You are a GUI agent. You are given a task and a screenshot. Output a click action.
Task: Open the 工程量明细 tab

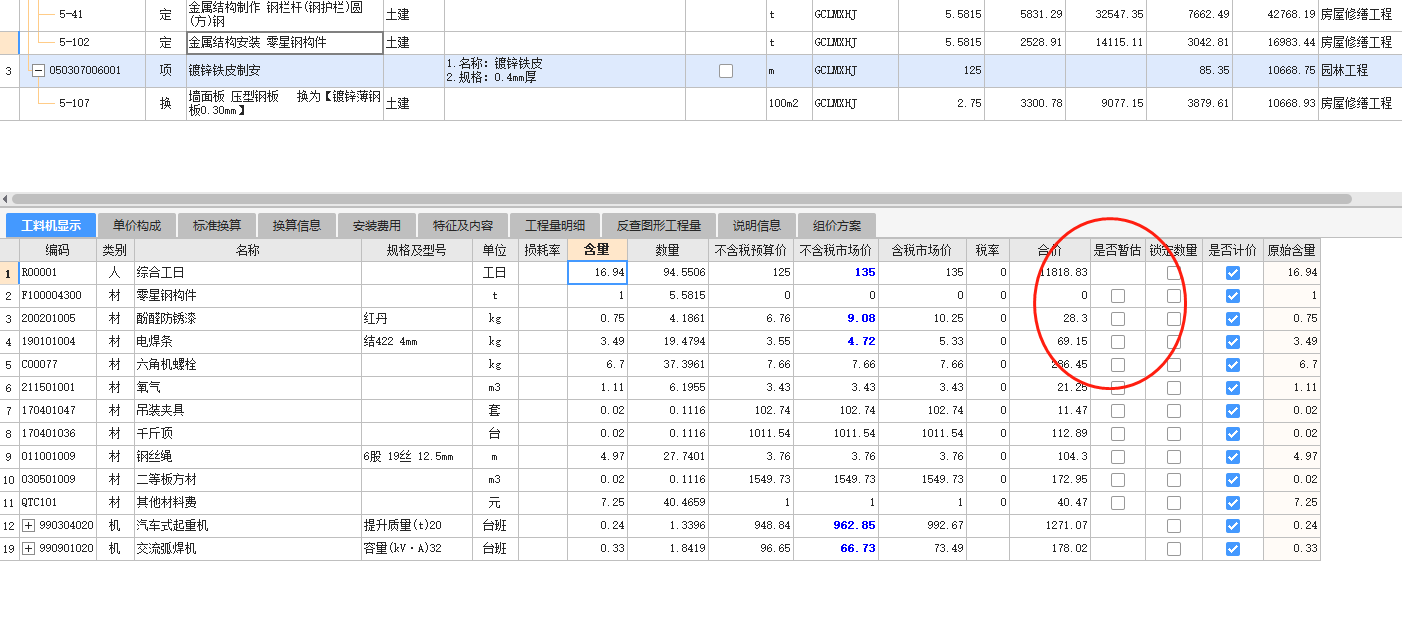pos(555,225)
